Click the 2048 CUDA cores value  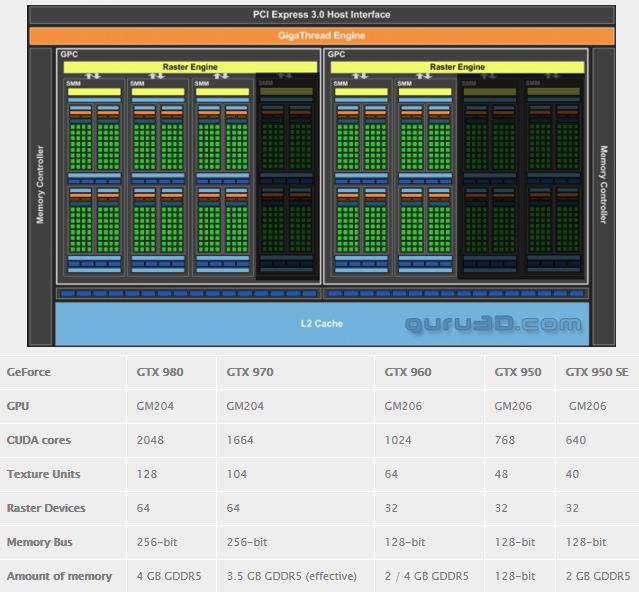coord(150,440)
